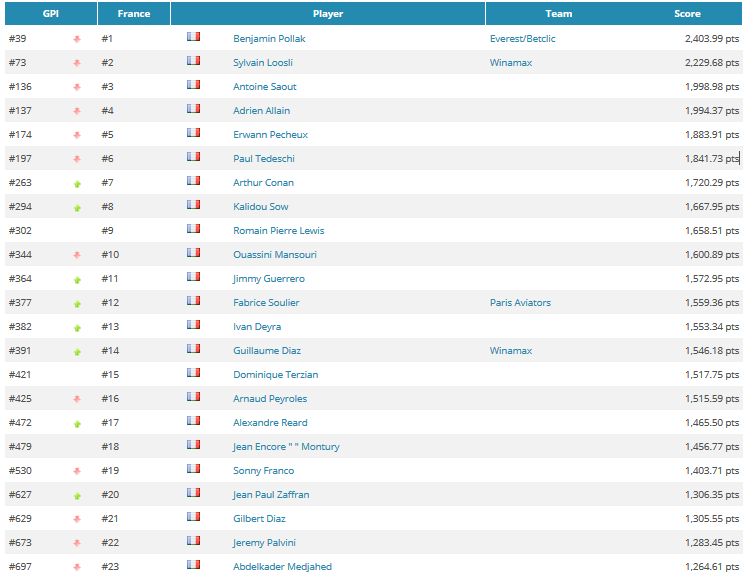Click the green up arrow in row #364
The width and height of the screenshot is (755, 577).
[x=77, y=279]
